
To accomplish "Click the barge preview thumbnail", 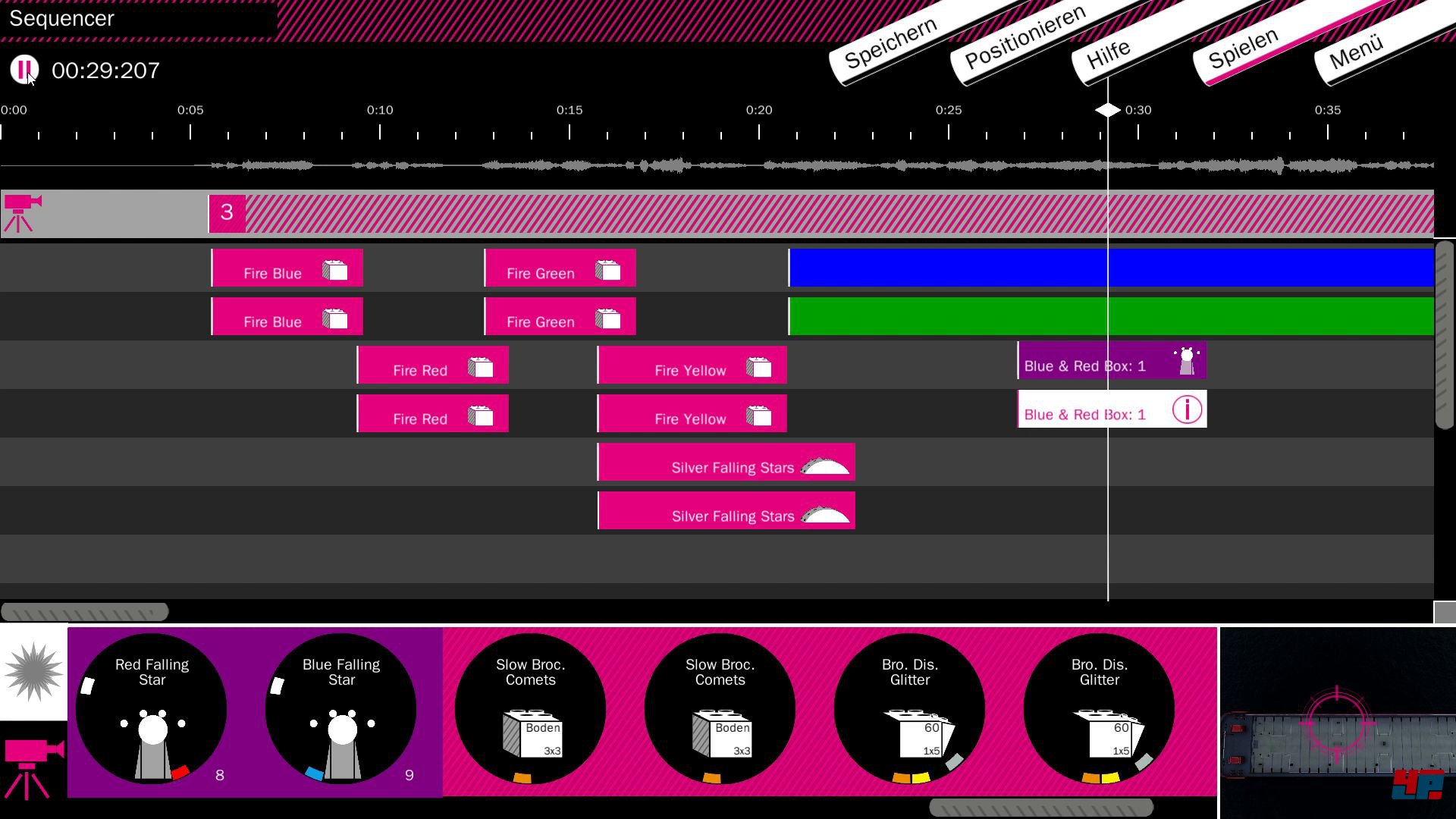I will tap(1338, 724).
